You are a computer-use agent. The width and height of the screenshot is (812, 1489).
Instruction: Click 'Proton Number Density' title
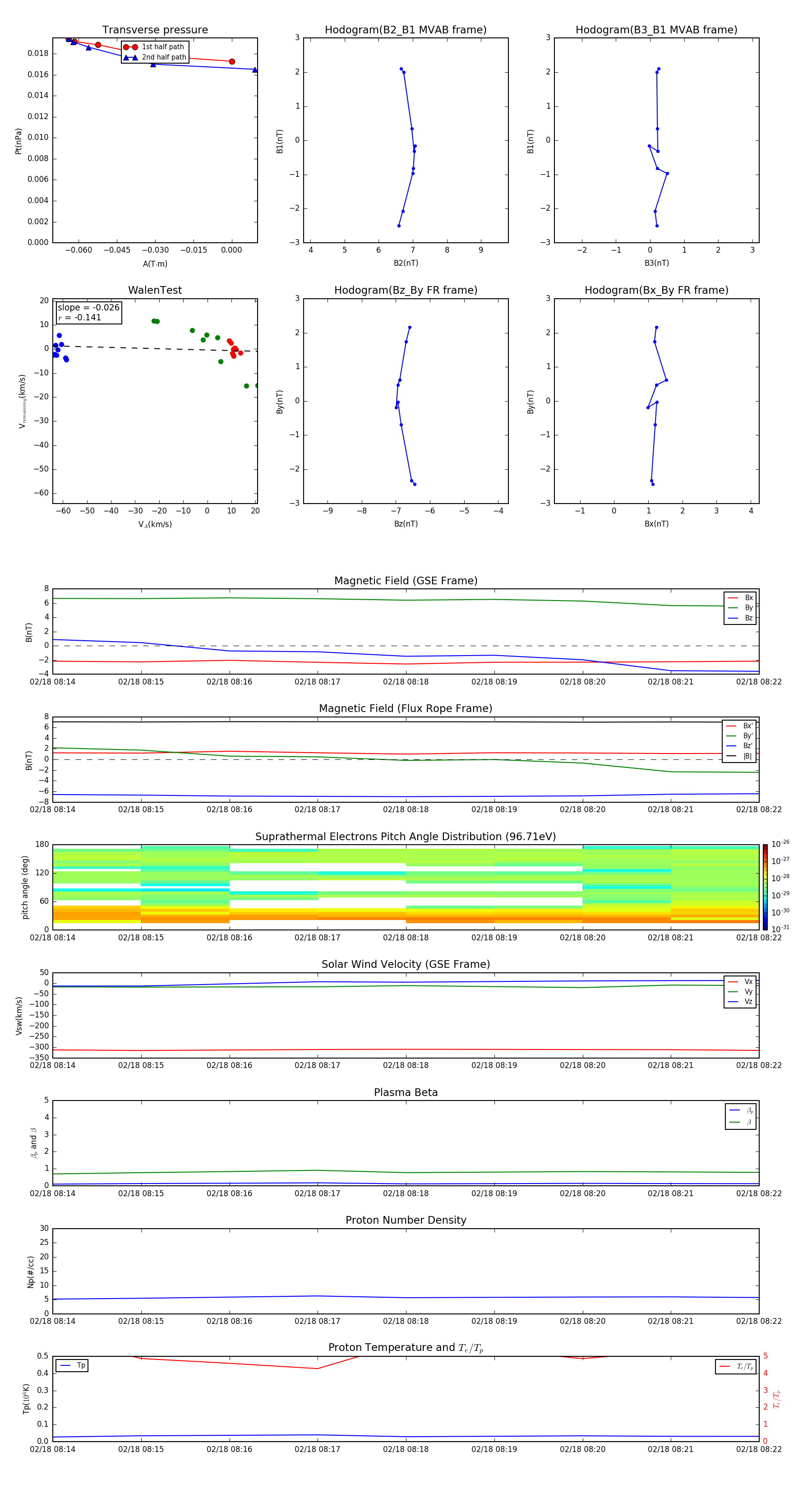tap(406, 1220)
